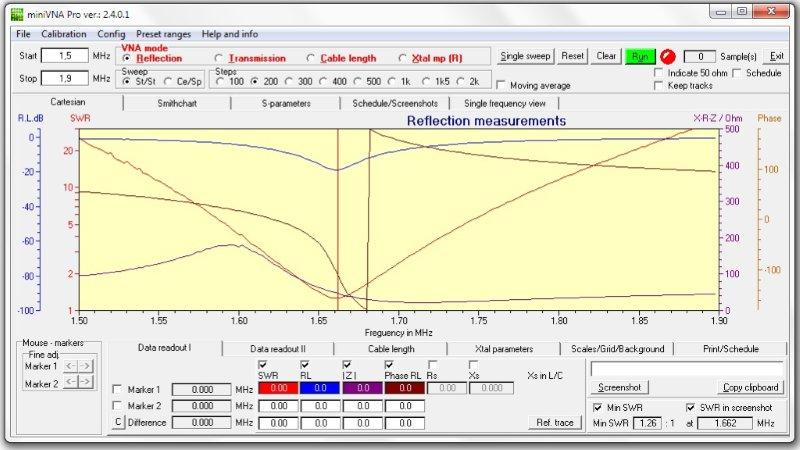Viewport: 800px width, 450px height.
Task: Click the Ref. trace button
Action: 553,423
